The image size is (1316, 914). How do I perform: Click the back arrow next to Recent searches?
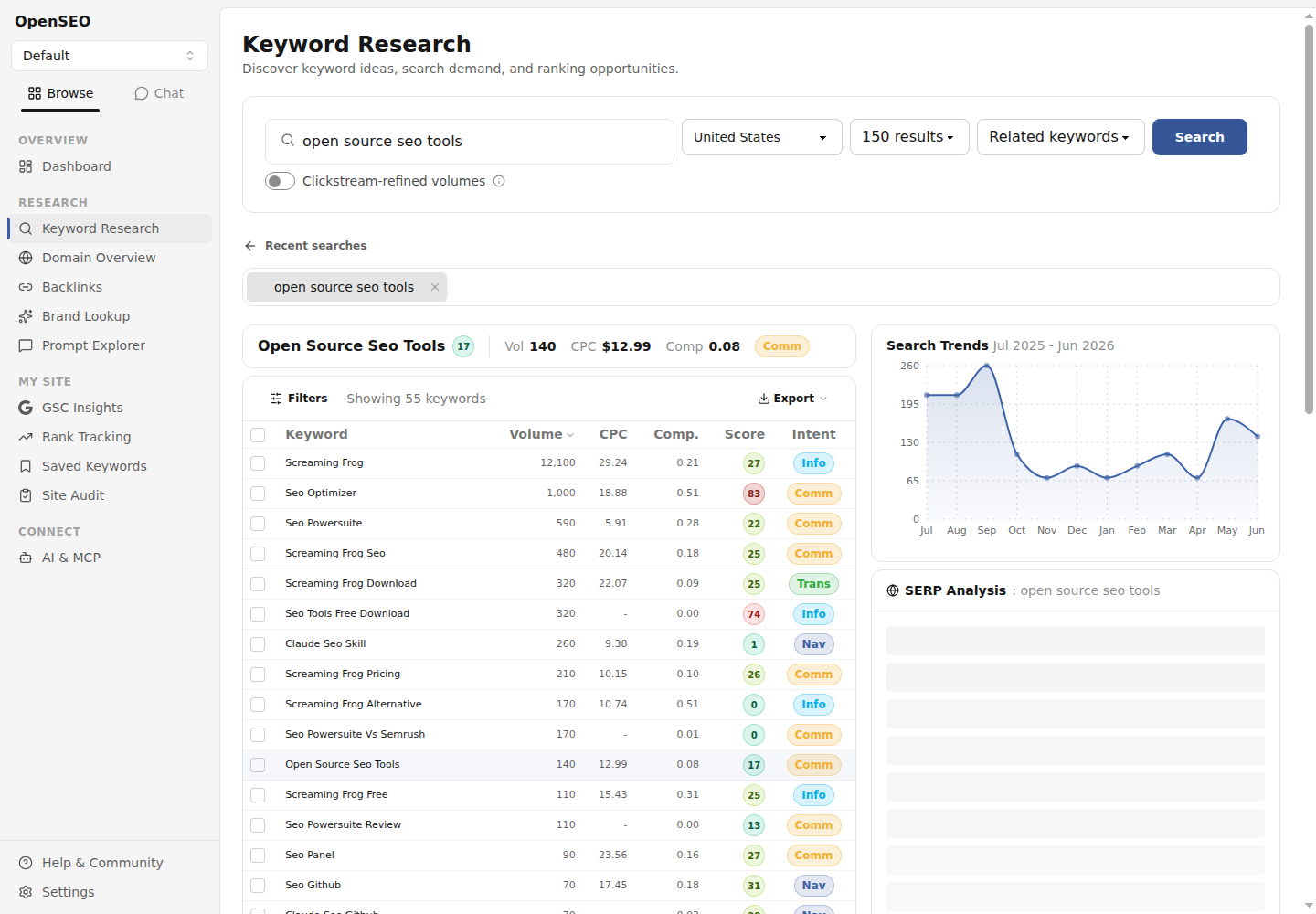[250, 246]
